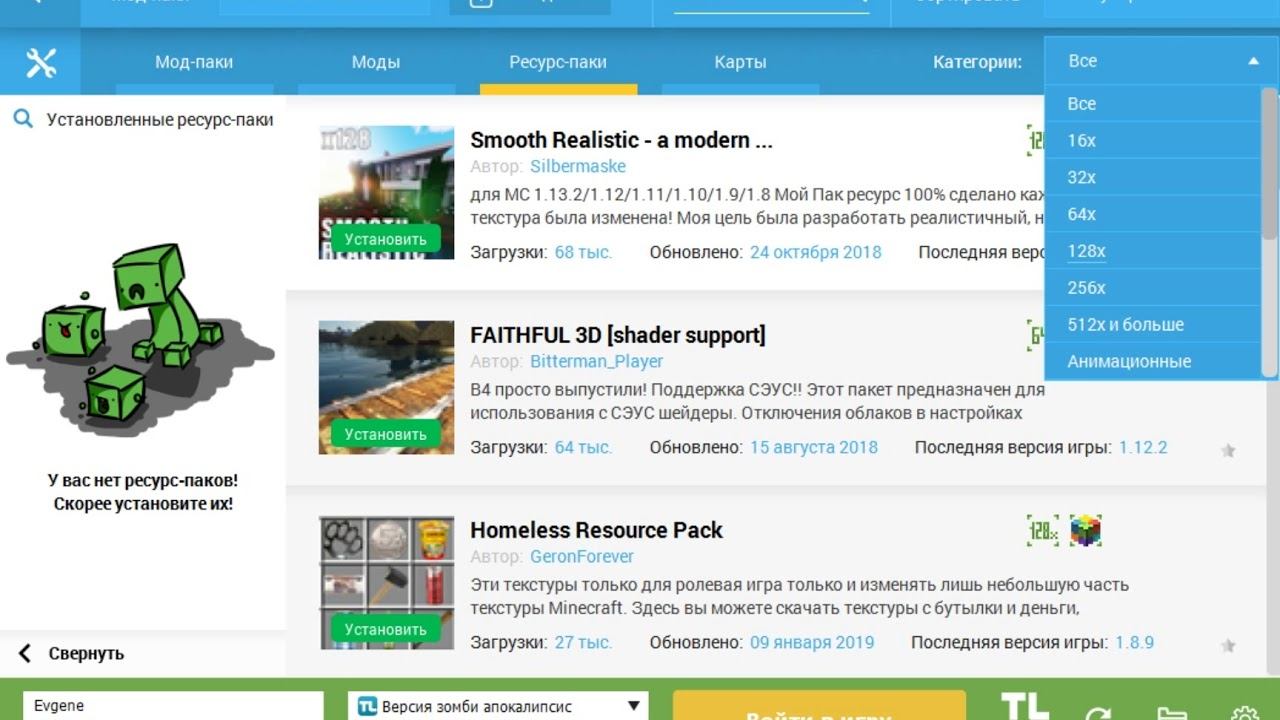Open author GeronForever link

(582, 556)
